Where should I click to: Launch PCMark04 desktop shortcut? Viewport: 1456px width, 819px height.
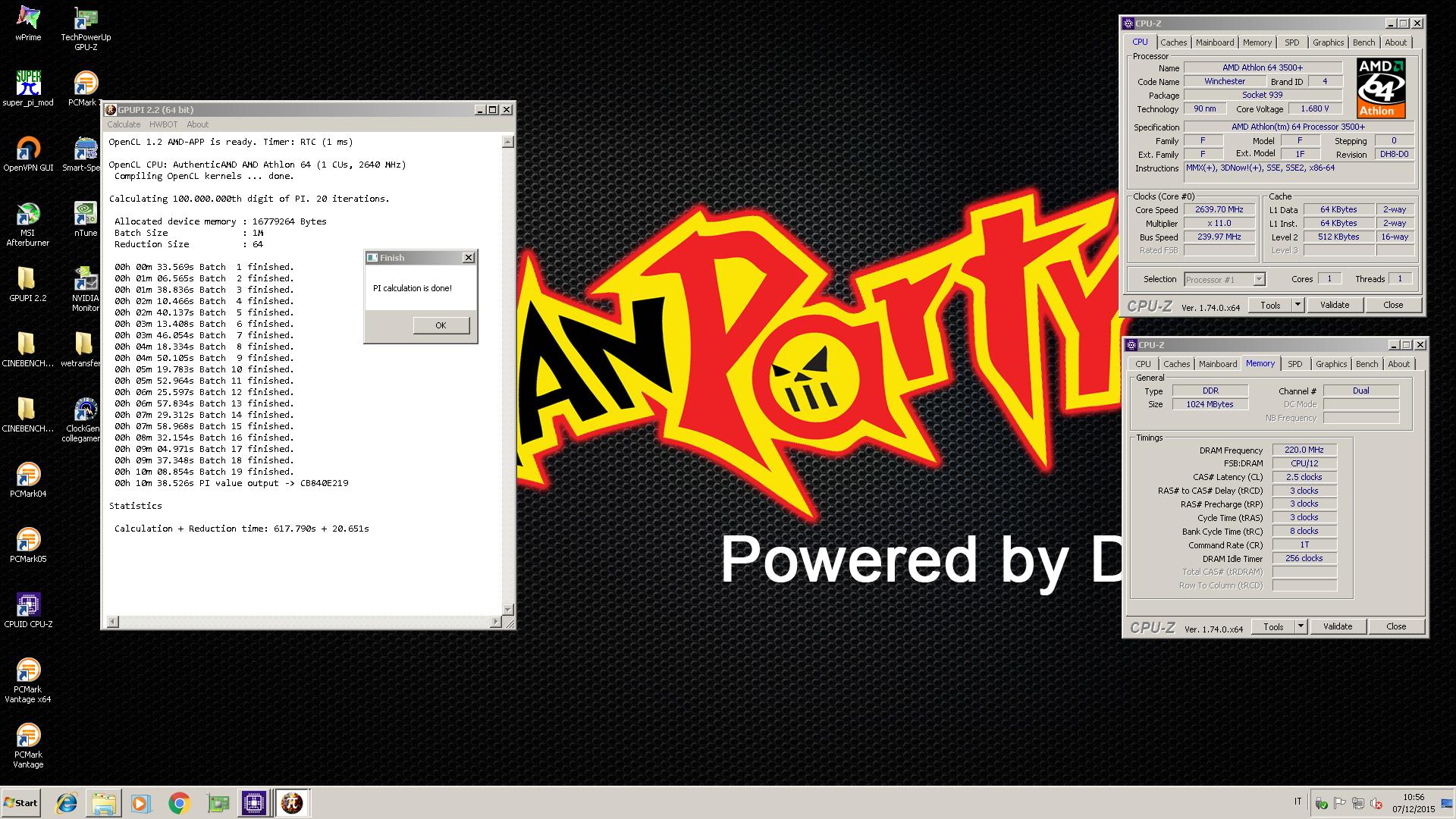pyautogui.click(x=28, y=480)
